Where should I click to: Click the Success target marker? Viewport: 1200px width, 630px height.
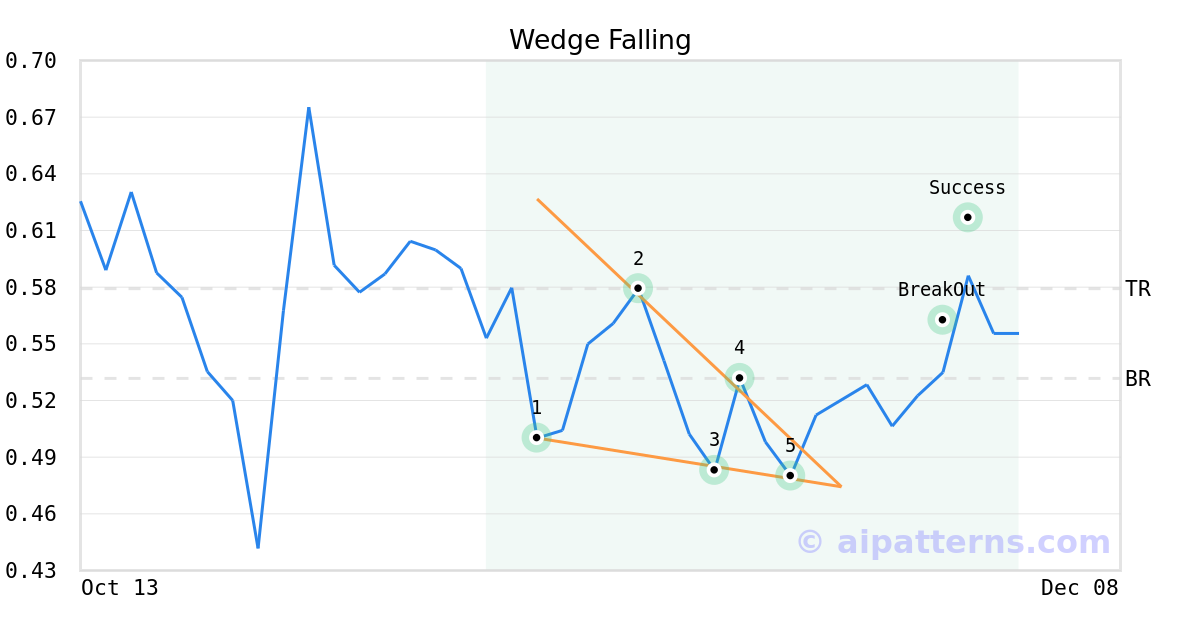pyautogui.click(x=967, y=217)
